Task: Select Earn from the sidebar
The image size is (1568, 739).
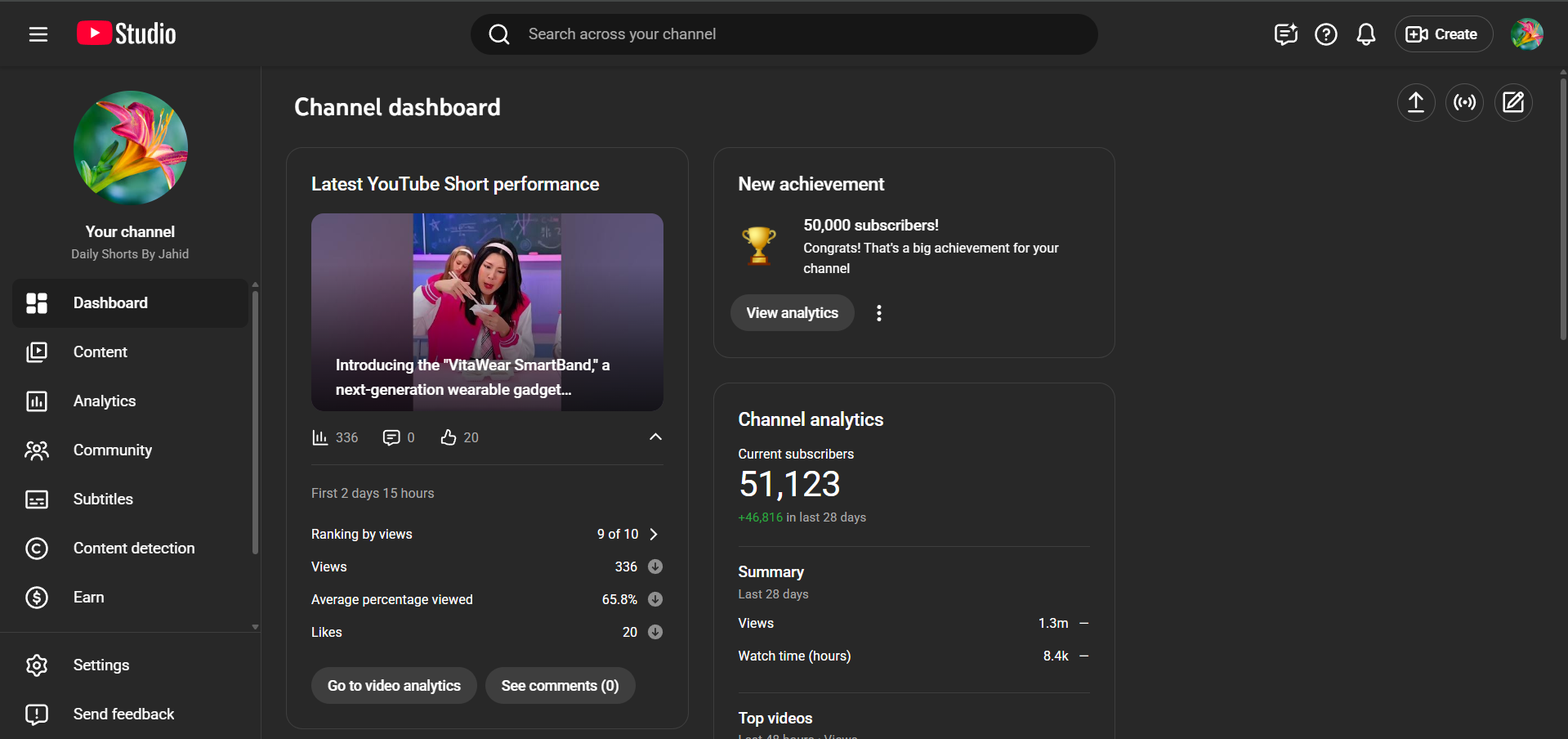Action: [88, 598]
